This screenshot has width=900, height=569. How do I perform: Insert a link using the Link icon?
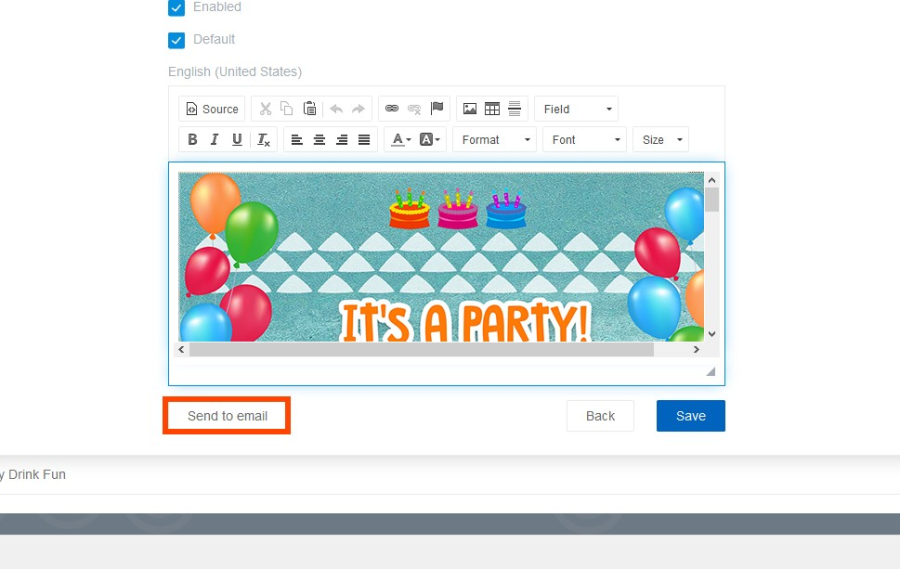pos(392,109)
